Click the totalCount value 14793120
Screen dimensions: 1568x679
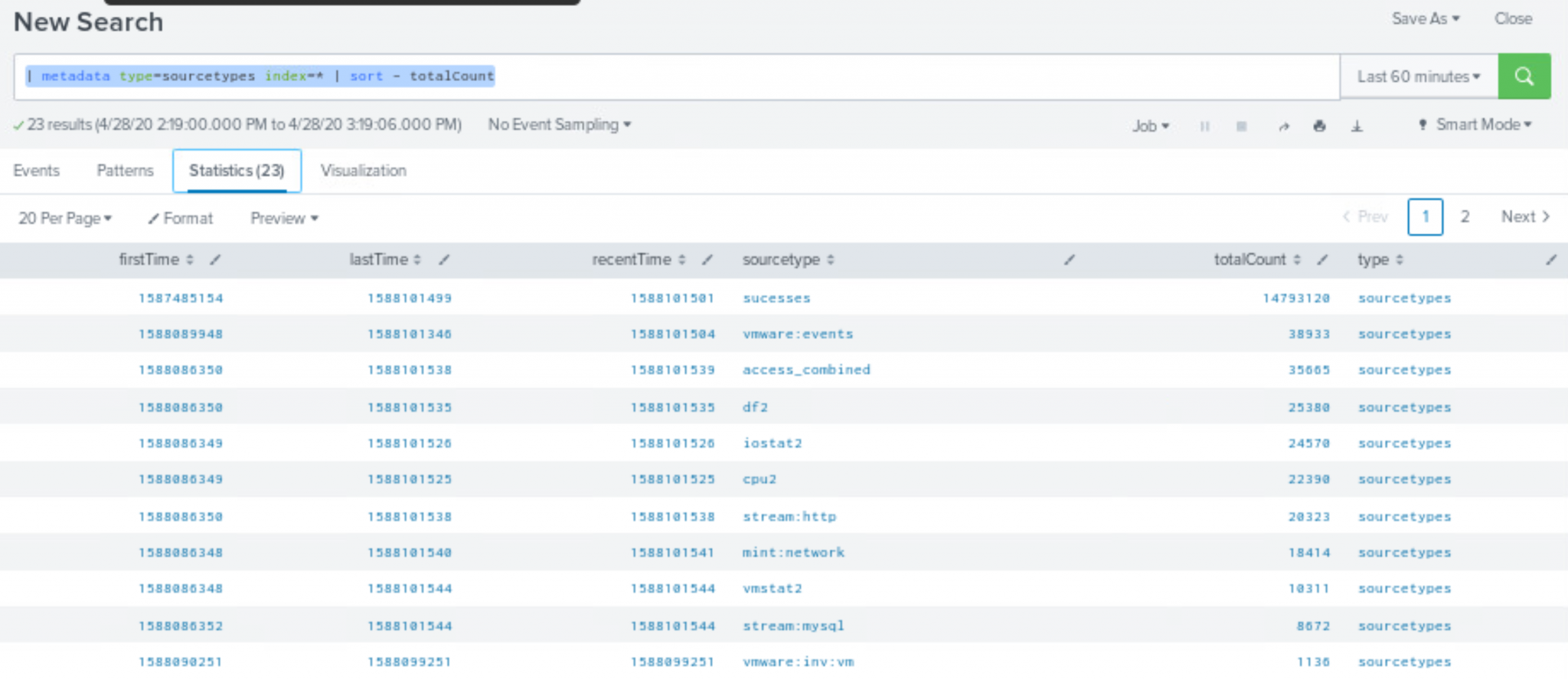(x=1296, y=299)
